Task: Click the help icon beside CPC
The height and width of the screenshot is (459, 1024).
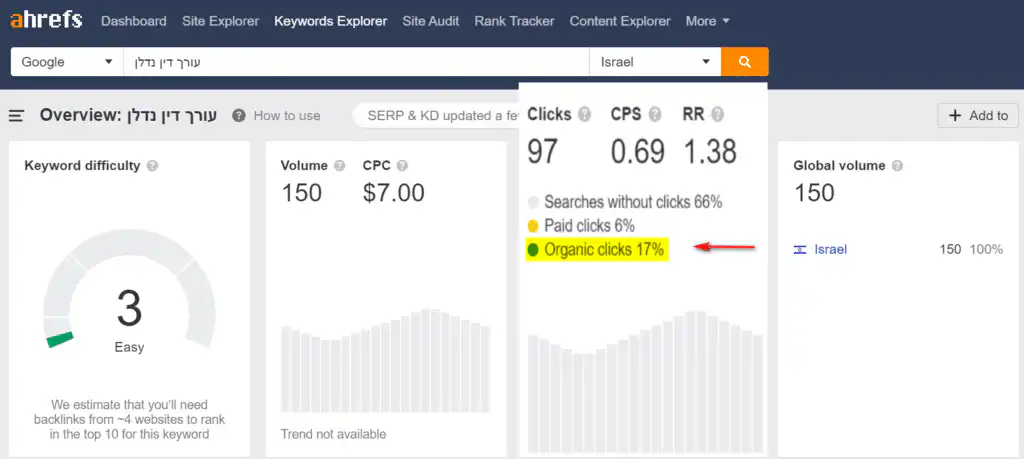Action: [x=402, y=166]
